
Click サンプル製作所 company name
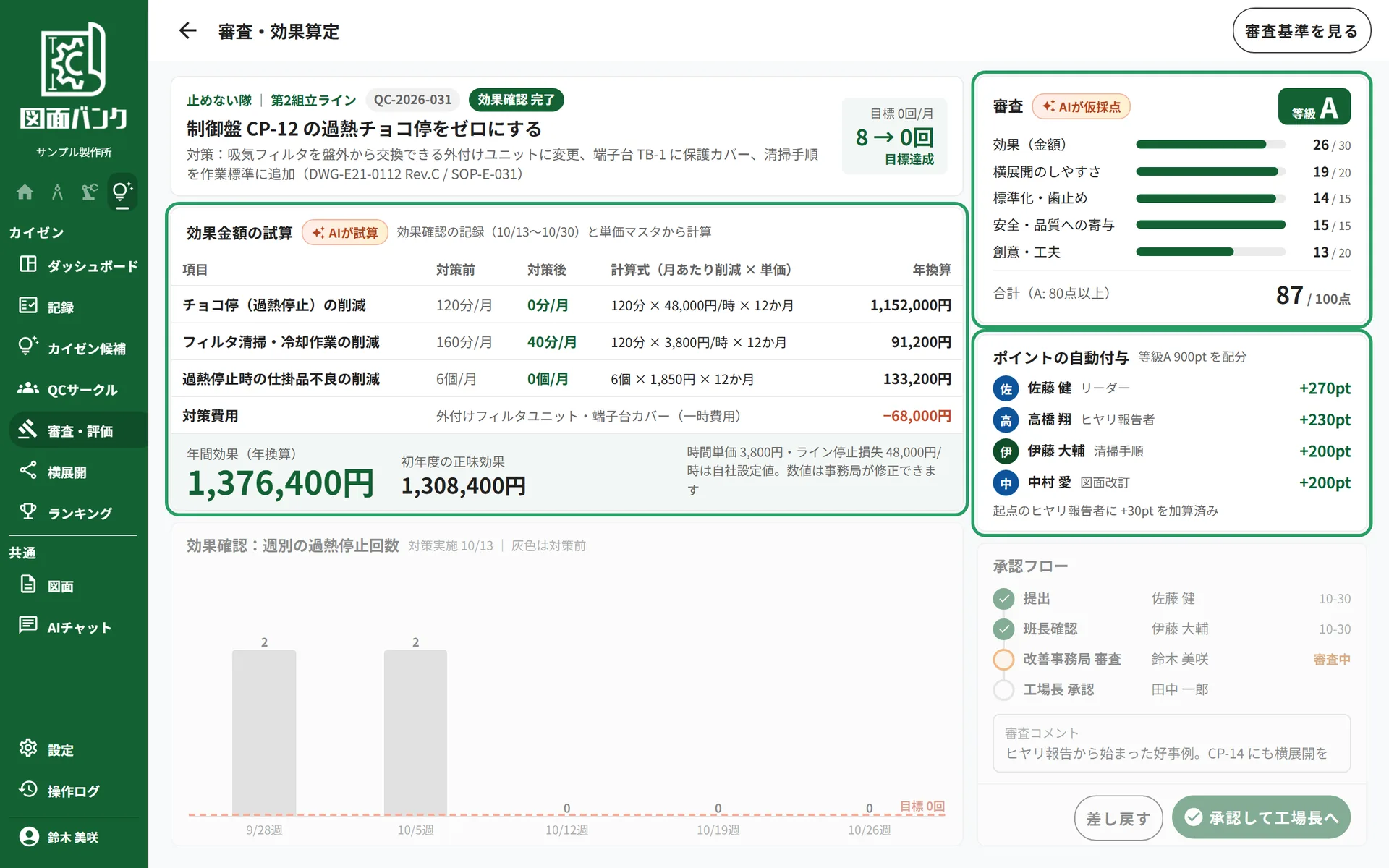pyautogui.click(x=74, y=152)
